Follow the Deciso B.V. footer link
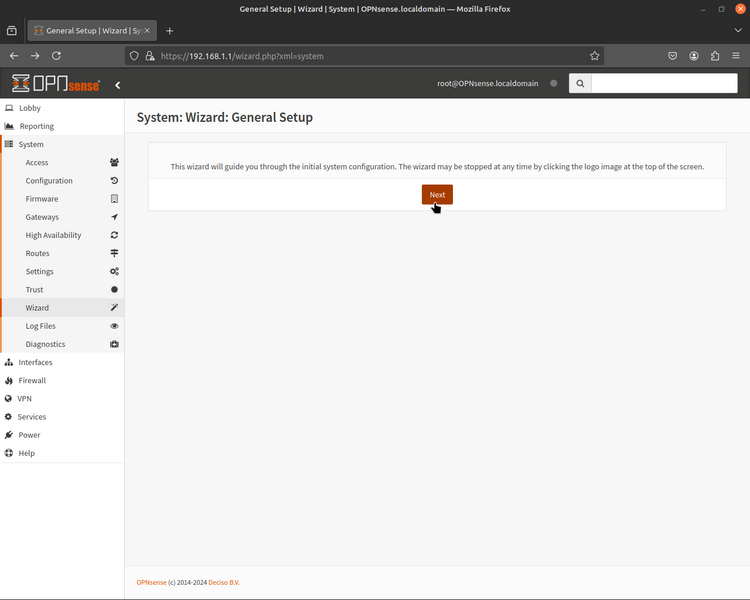The height and width of the screenshot is (600, 750). (x=224, y=583)
